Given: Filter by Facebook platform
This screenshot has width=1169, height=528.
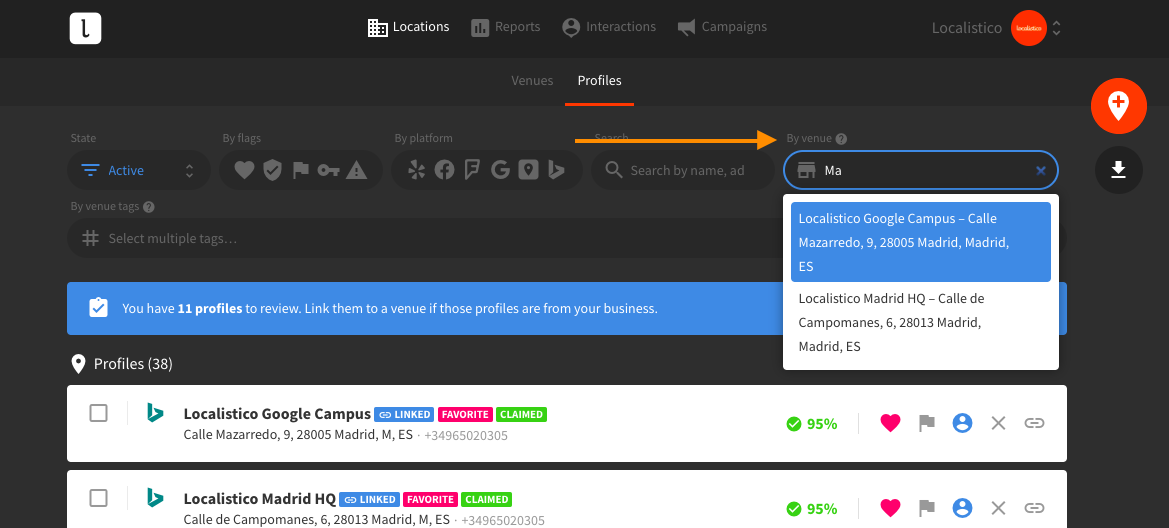Looking at the screenshot, I should pos(444,171).
